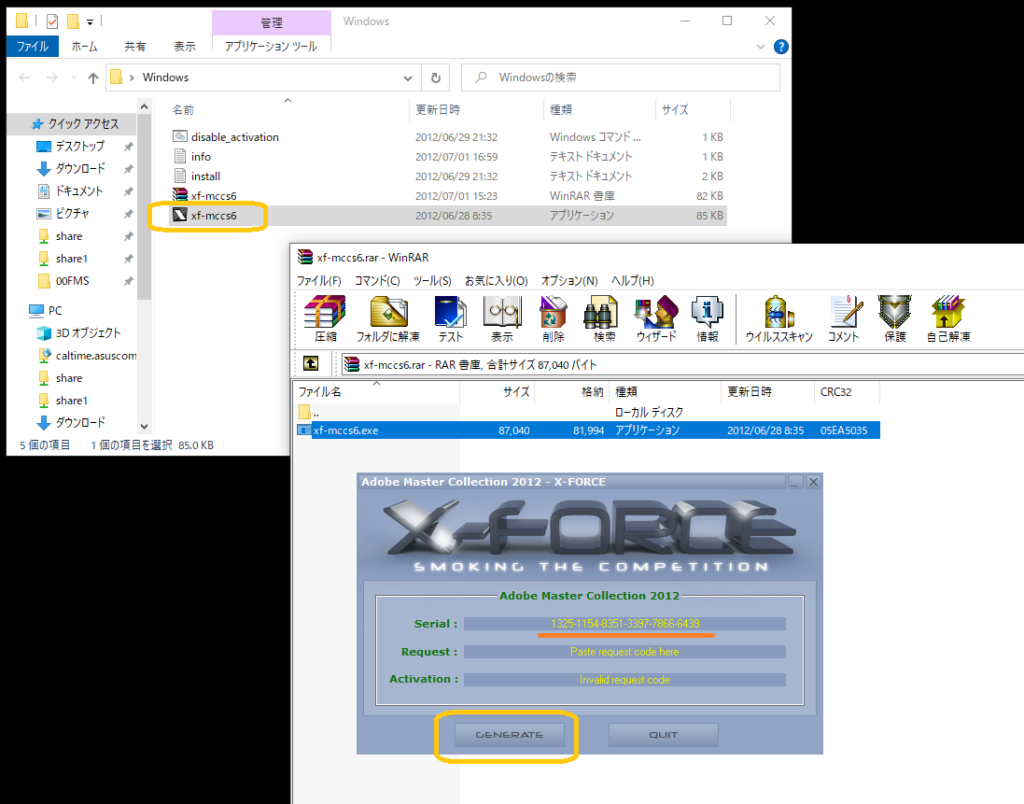1024x804 pixels.
Task: Select デスクトップ in navigation pane
Action: pos(71,146)
